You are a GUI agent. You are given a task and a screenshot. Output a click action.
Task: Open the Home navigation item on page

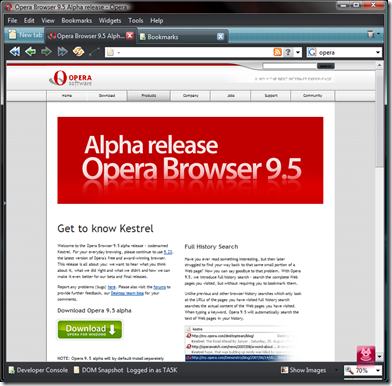67,96
